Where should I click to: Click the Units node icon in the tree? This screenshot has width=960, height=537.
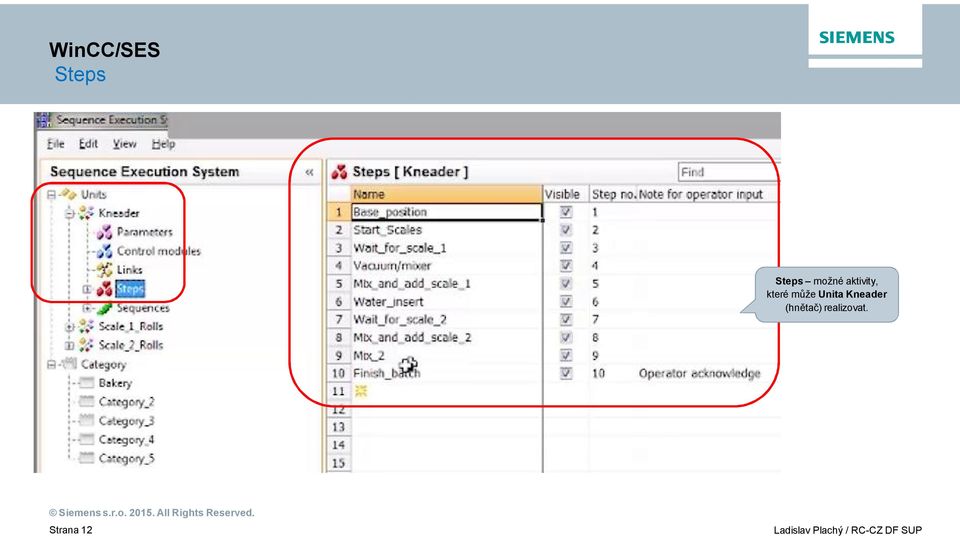69,194
